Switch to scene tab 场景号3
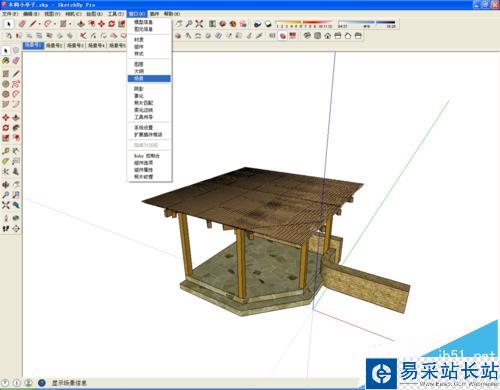The image size is (500, 390). (75, 45)
